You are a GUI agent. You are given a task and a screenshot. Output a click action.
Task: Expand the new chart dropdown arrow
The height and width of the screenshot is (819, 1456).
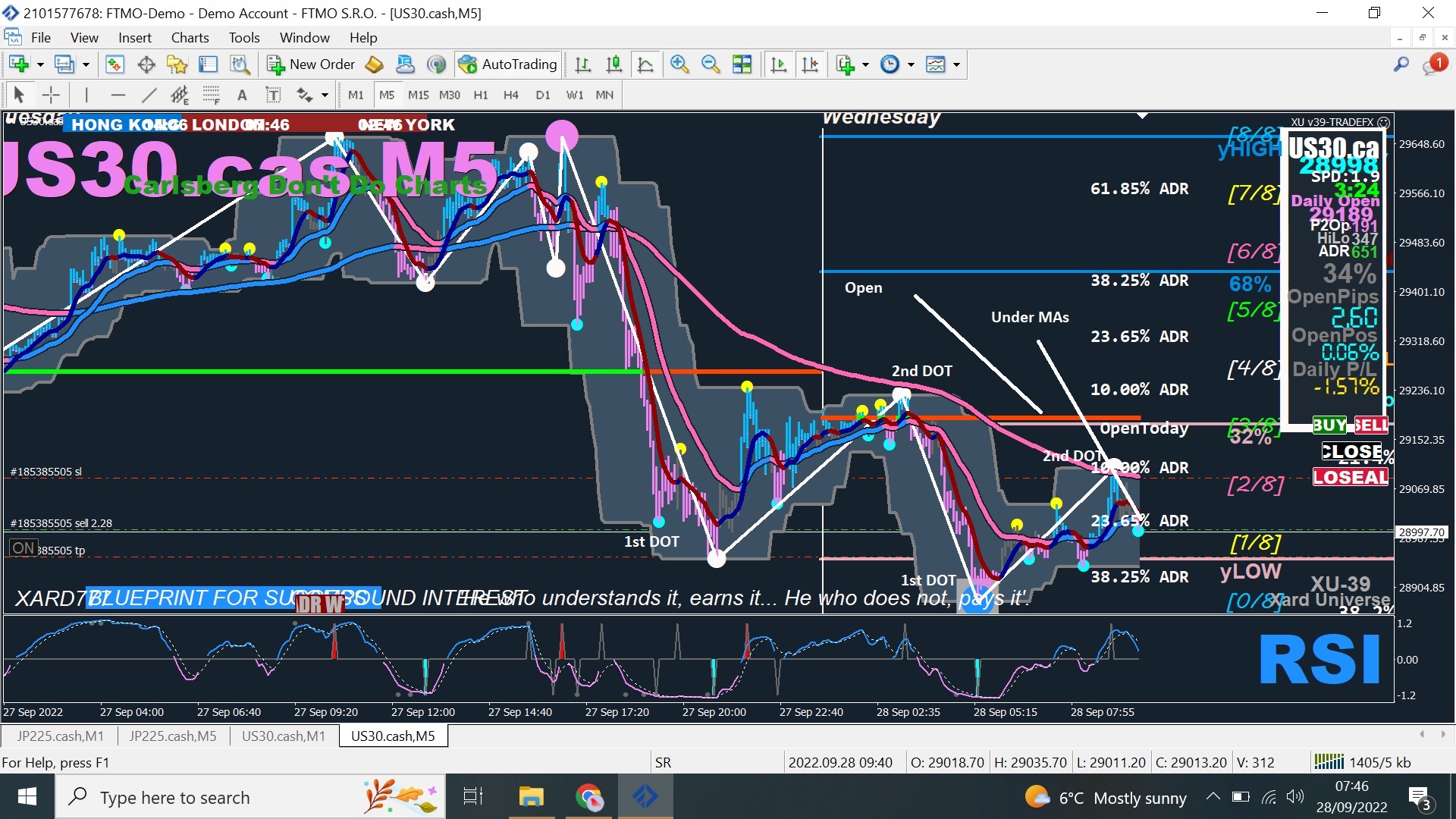point(40,64)
